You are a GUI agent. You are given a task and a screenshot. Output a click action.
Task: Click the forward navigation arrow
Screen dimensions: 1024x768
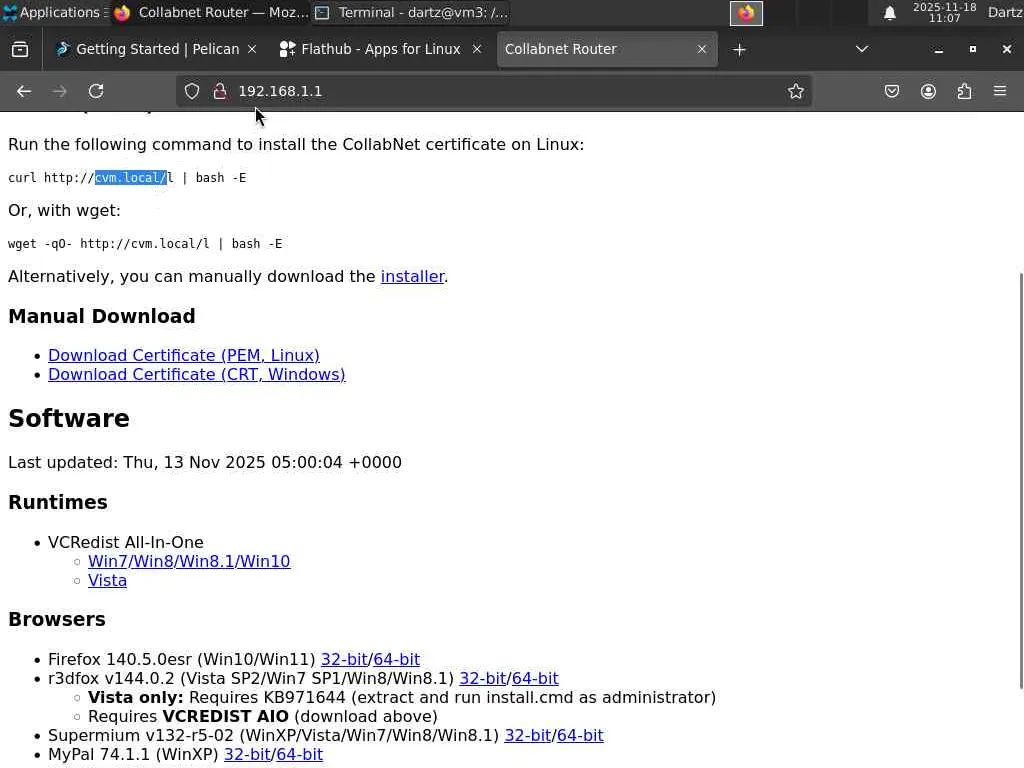tap(59, 91)
